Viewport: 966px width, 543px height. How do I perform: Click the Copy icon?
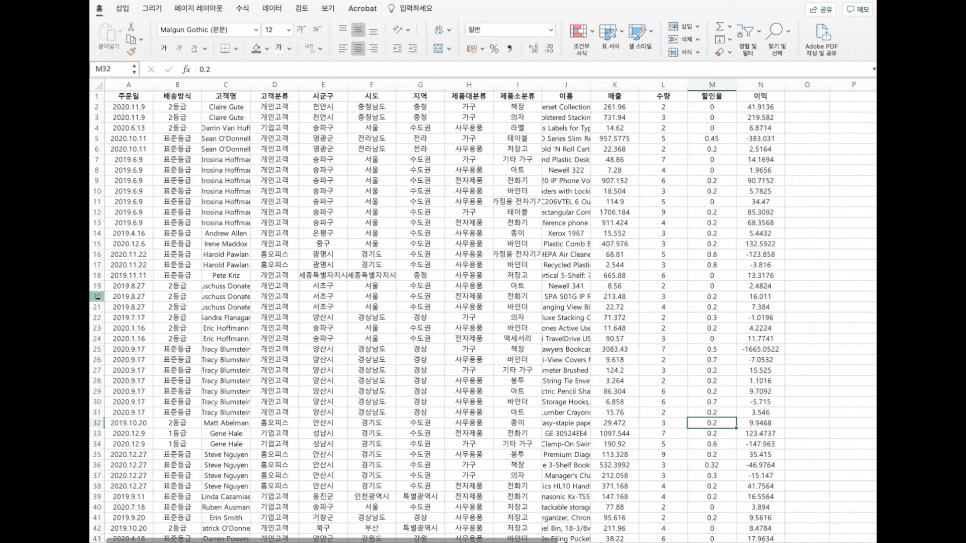tap(131, 39)
